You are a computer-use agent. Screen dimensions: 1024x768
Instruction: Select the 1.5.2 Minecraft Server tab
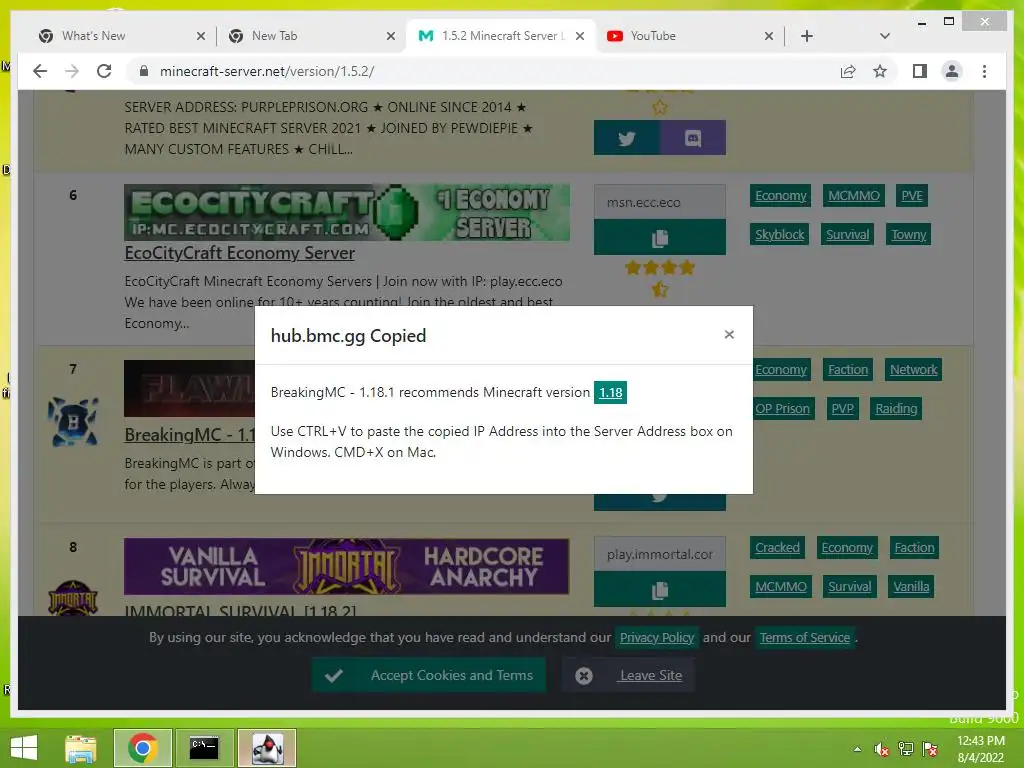[x=500, y=36]
